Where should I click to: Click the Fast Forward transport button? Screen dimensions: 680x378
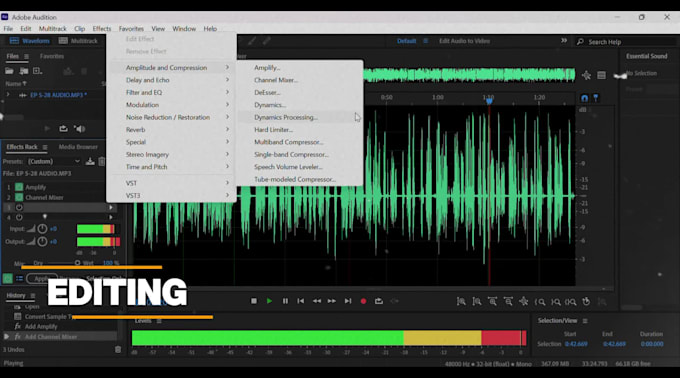tap(332, 301)
